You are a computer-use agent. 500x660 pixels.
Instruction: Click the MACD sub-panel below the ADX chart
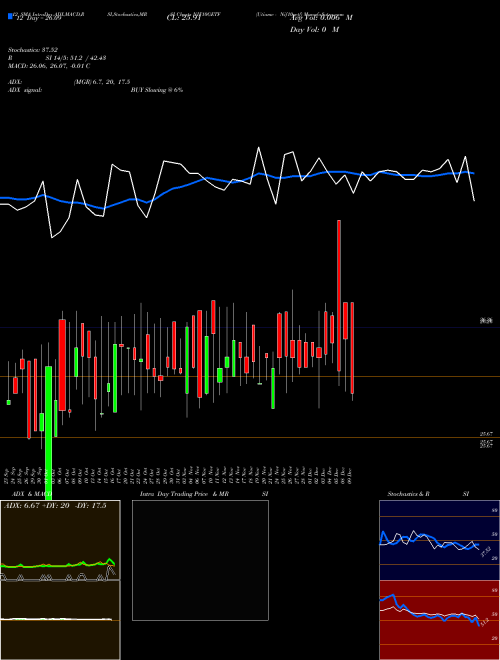click(x=60, y=620)
